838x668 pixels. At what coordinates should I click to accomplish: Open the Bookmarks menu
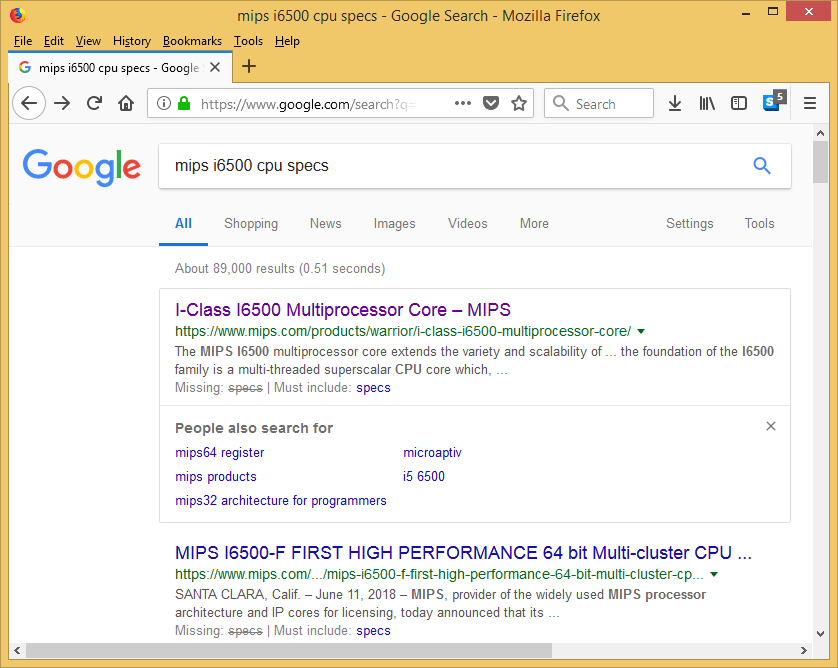click(x=192, y=41)
